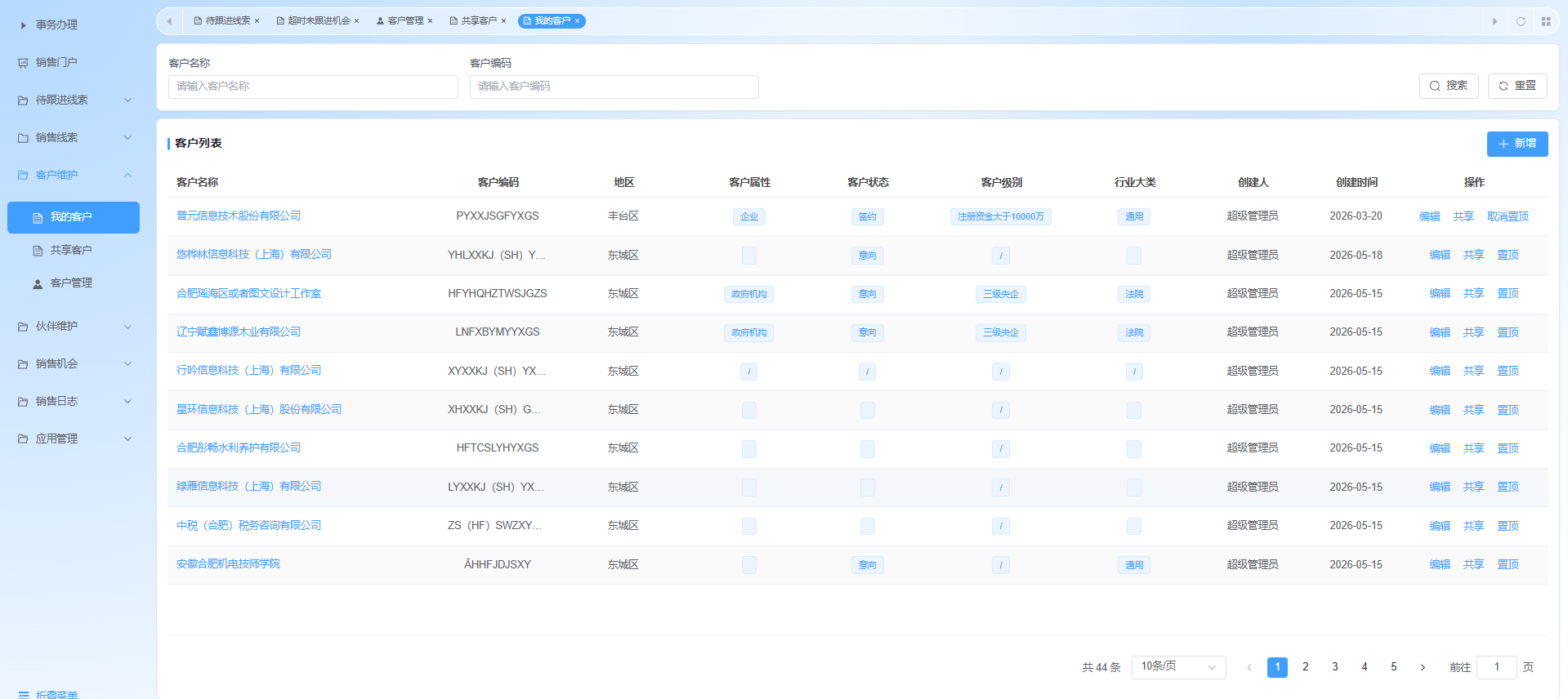The width and height of the screenshot is (1568, 699).
Task: Click the 签约 status tag in first row
Action: click(x=868, y=216)
